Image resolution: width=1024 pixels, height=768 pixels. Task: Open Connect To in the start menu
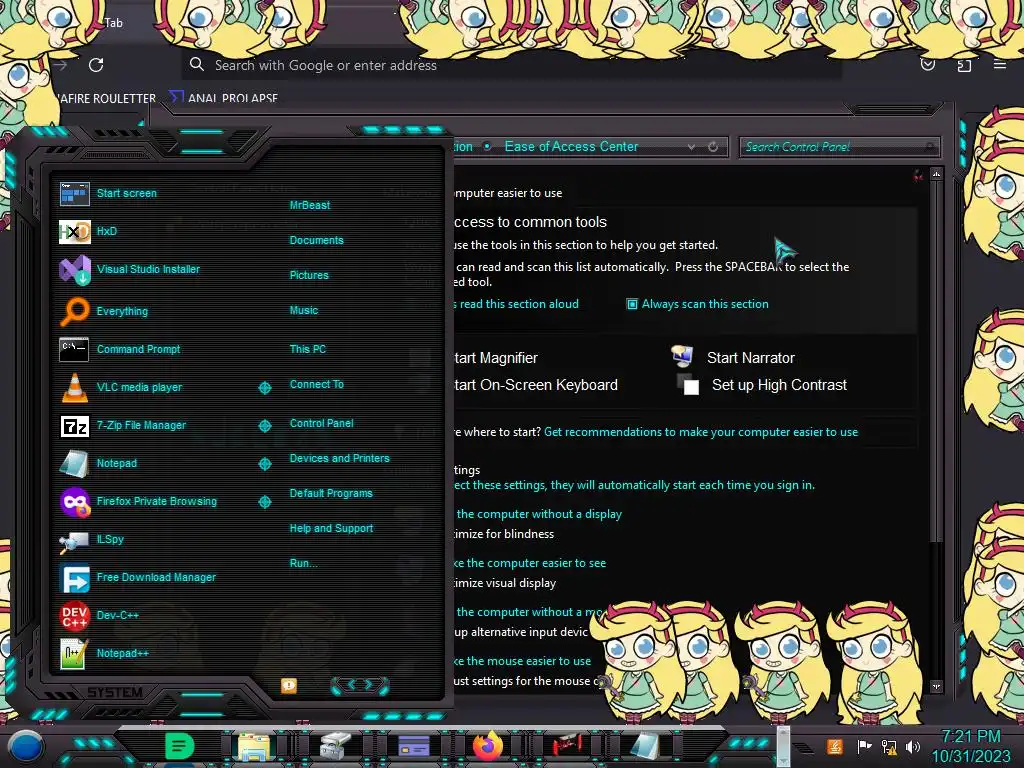pyautogui.click(x=316, y=385)
